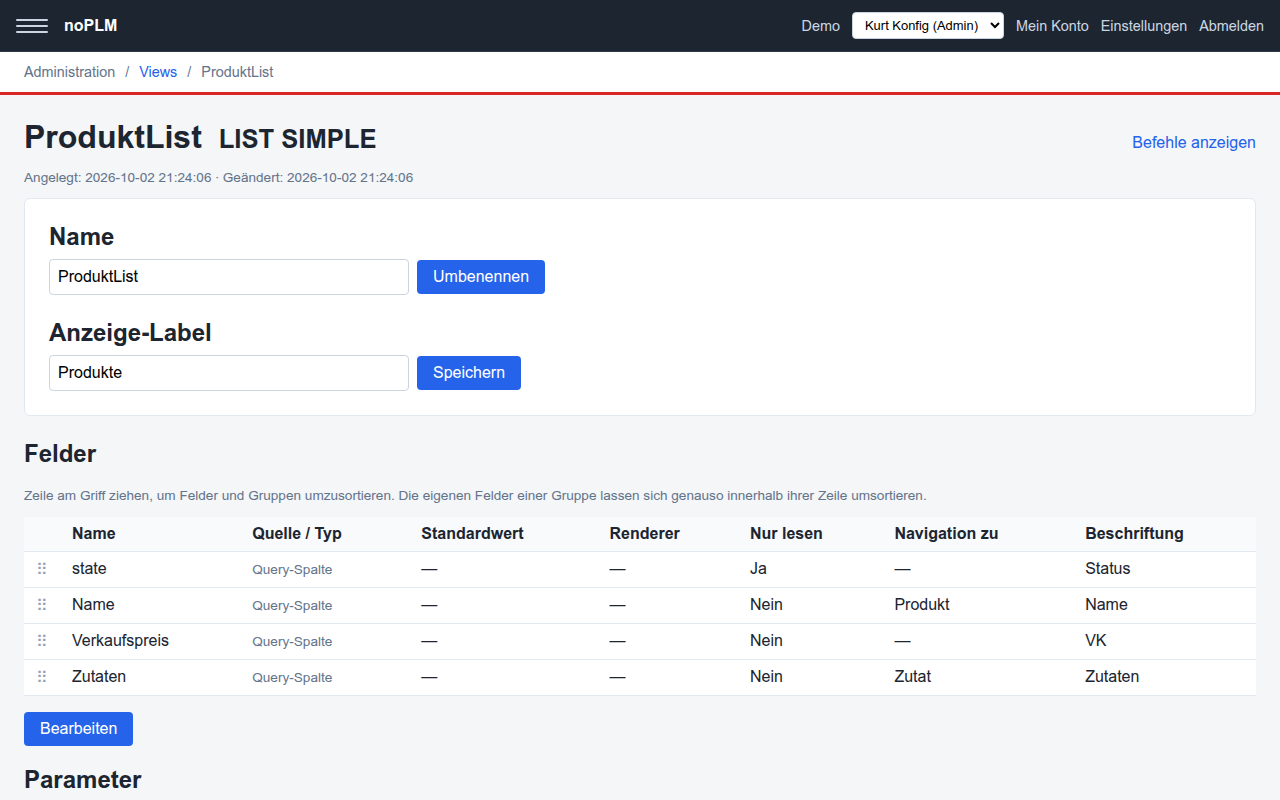Open Einstellungen in the top bar
This screenshot has height=800, width=1280.
tap(1143, 26)
